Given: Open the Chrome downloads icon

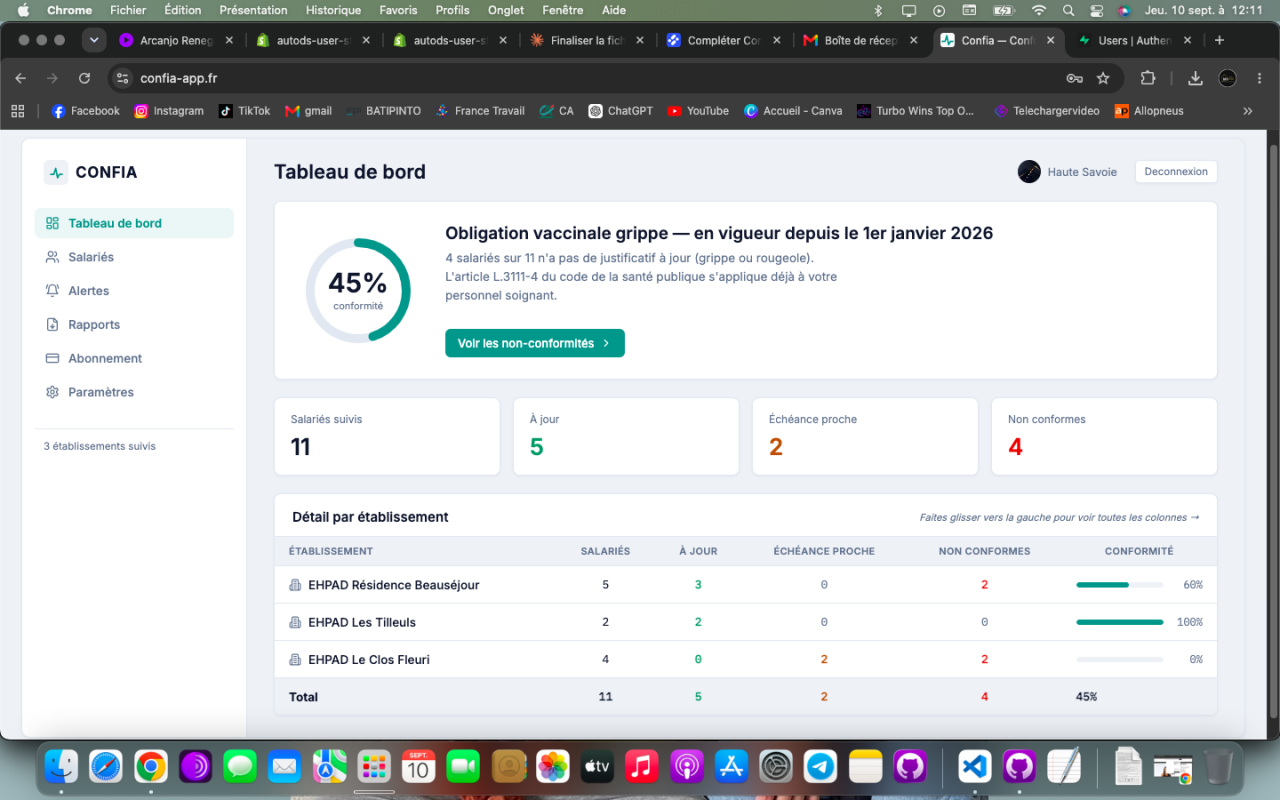Looking at the screenshot, I should tap(1195, 78).
